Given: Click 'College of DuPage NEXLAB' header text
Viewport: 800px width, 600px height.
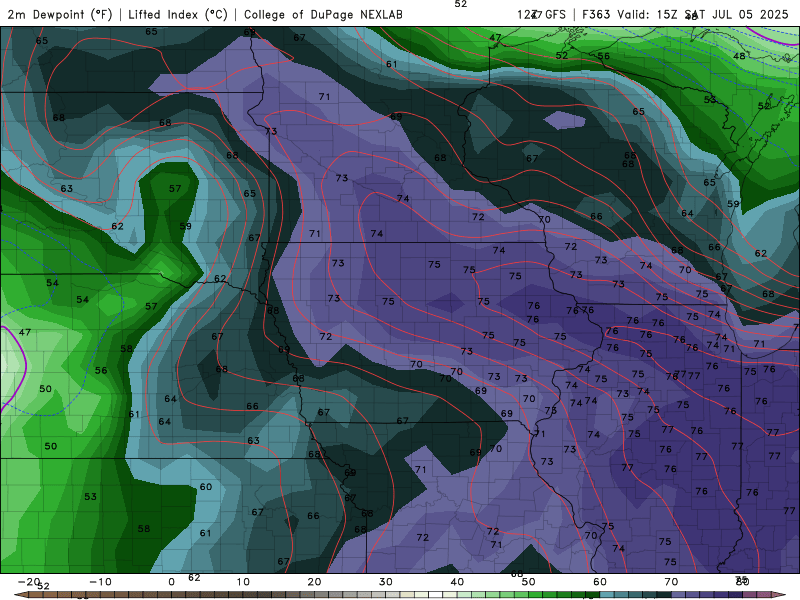Looking at the screenshot, I should coord(323,14).
